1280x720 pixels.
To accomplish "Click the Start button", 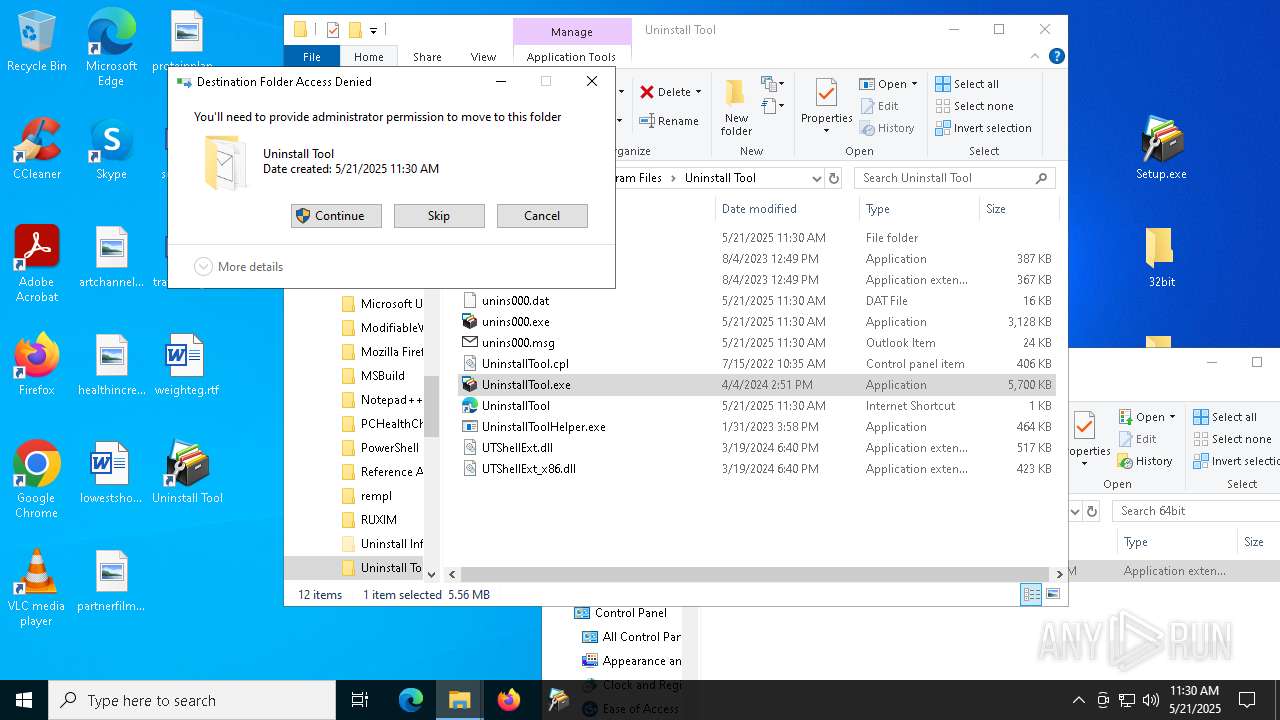I will click(x=24, y=700).
